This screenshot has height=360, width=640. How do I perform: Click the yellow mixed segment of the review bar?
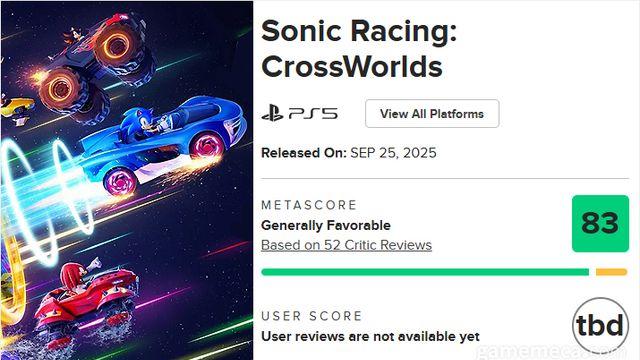click(x=611, y=272)
